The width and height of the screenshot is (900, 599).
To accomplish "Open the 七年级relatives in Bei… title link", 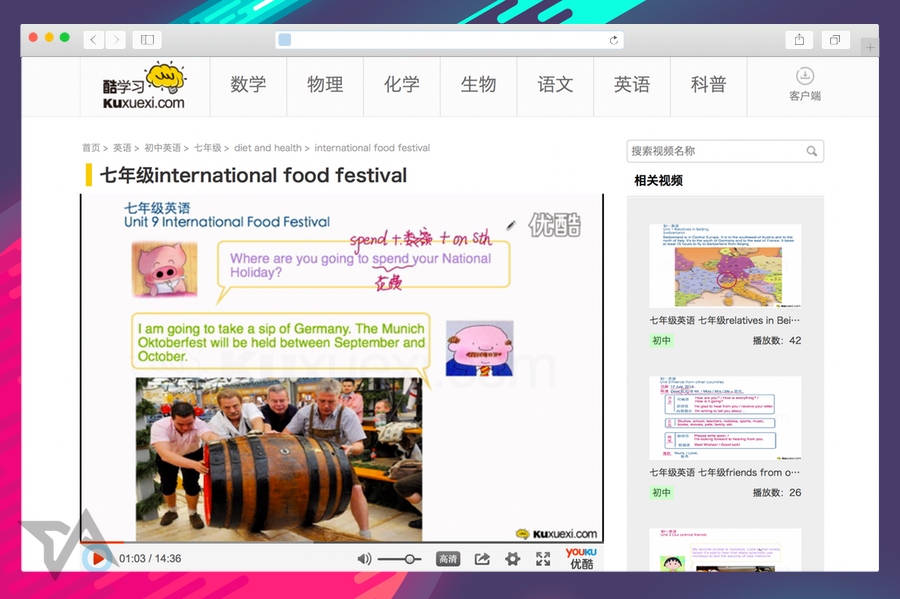I will click(x=724, y=320).
